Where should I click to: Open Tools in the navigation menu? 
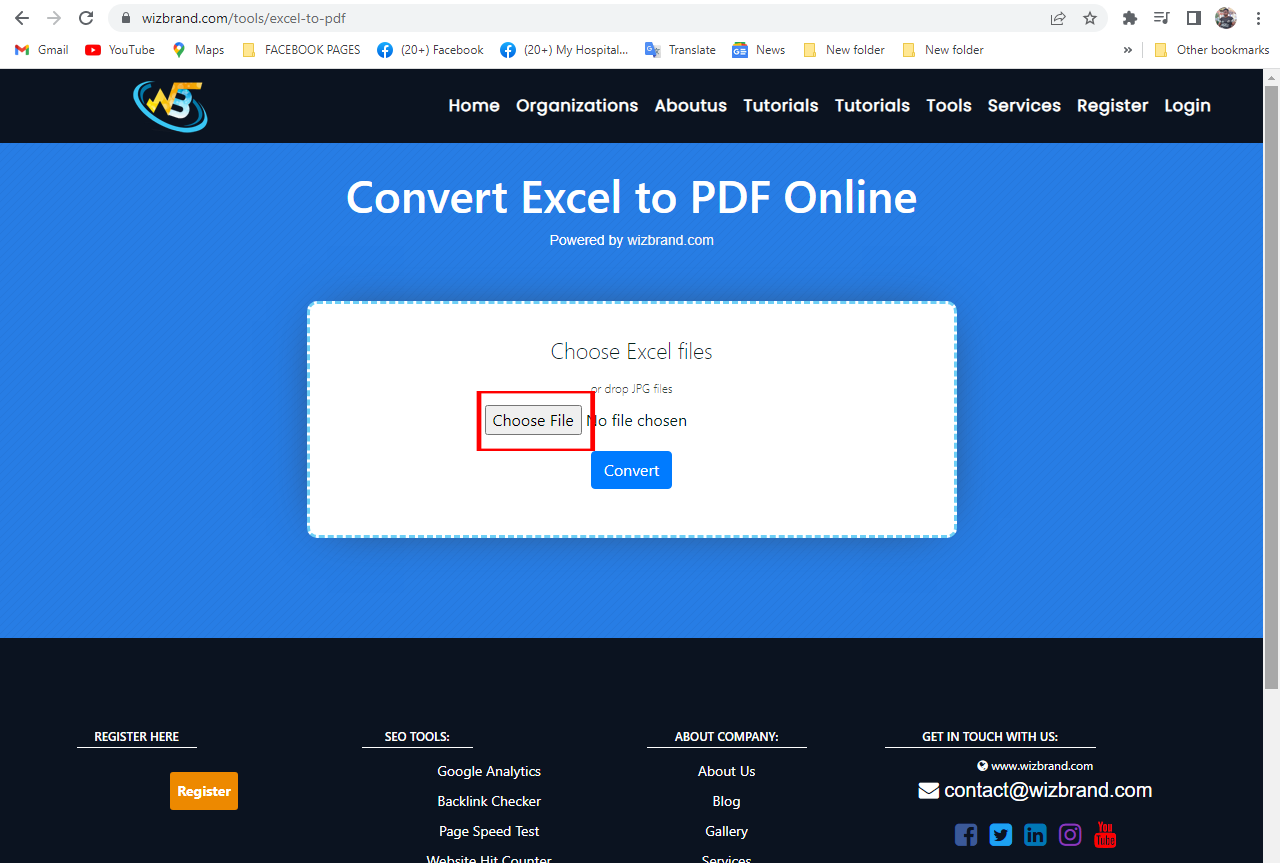(949, 105)
